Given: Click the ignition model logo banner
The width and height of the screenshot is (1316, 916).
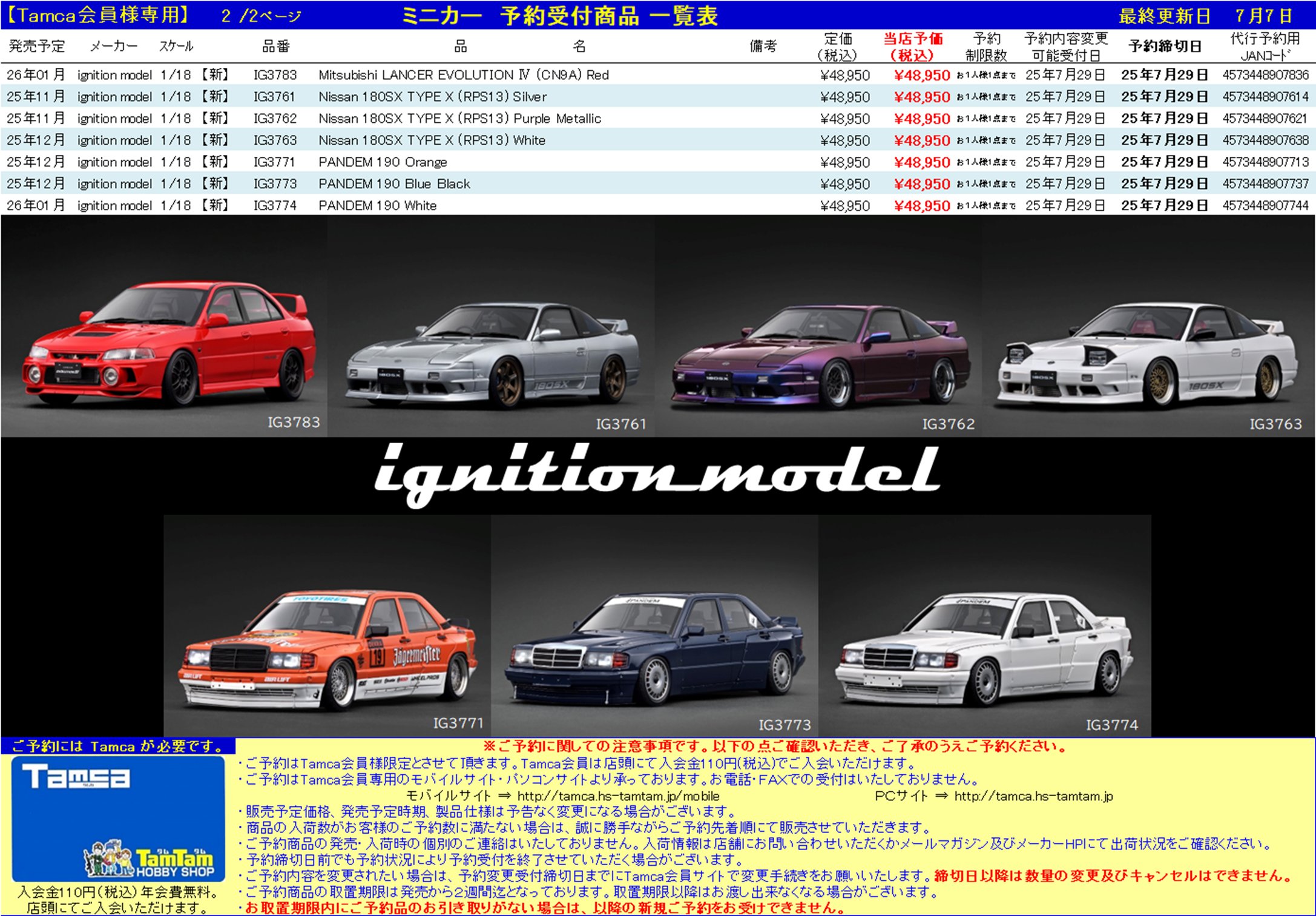Looking at the screenshot, I should pyautogui.click(x=657, y=475).
